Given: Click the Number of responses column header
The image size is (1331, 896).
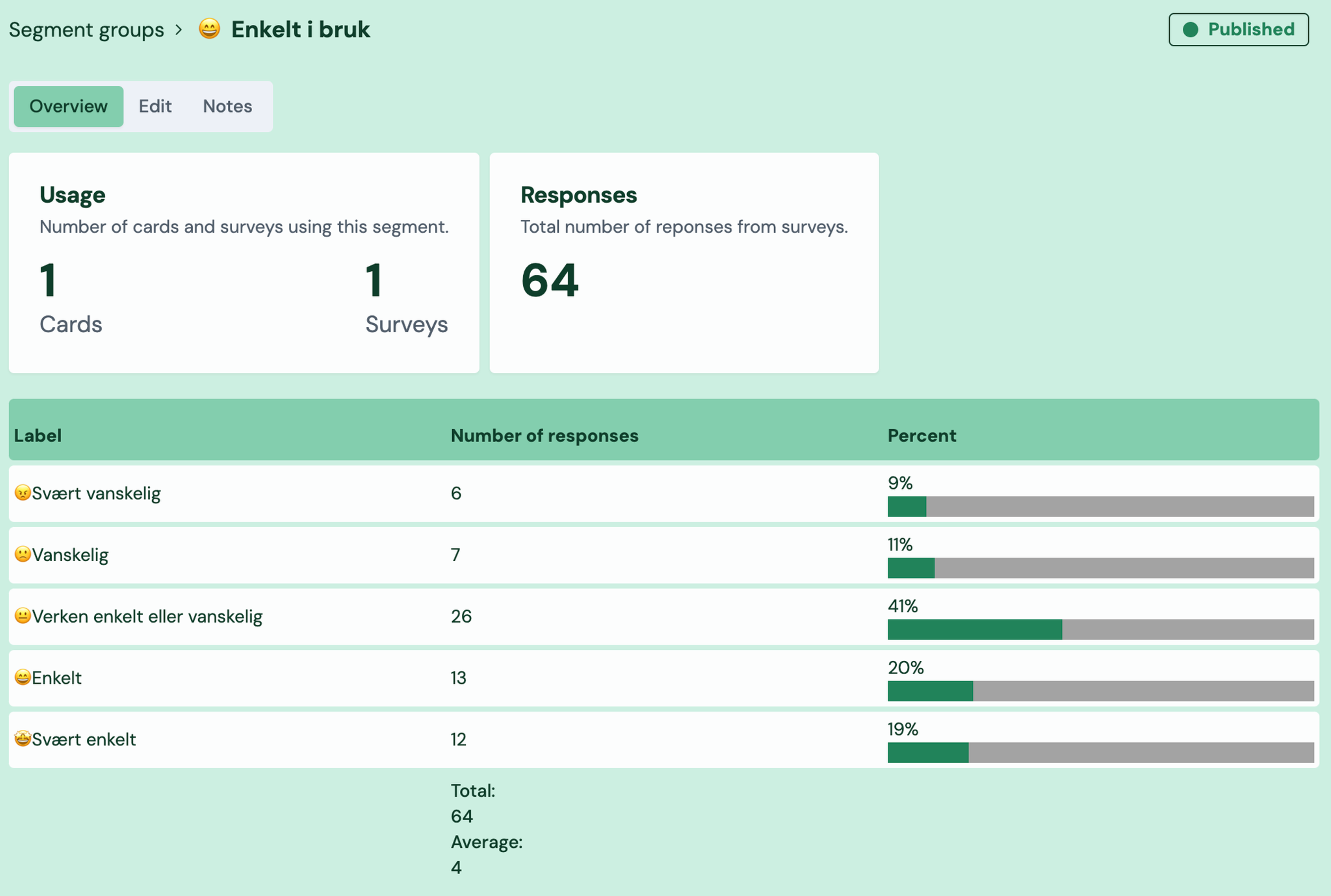Looking at the screenshot, I should (x=545, y=436).
